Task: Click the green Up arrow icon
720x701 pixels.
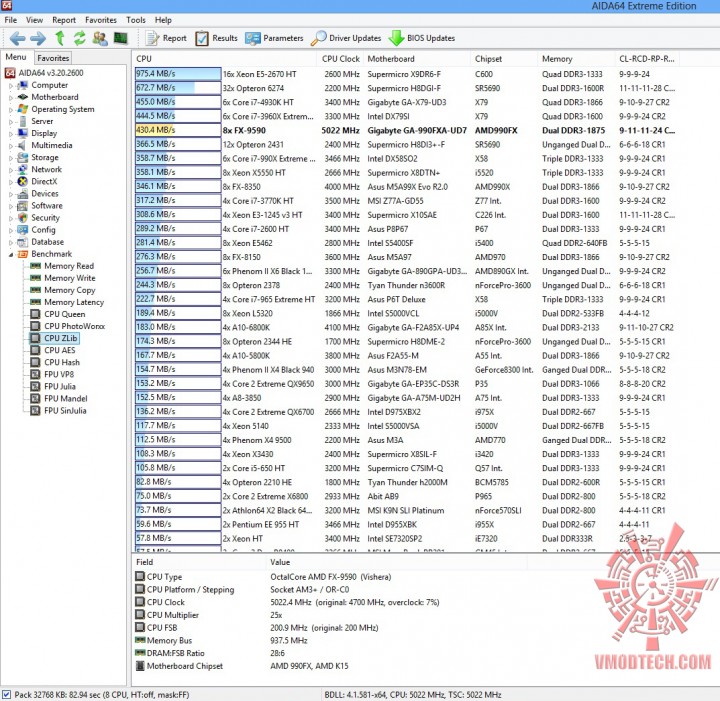Action: [59, 38]
